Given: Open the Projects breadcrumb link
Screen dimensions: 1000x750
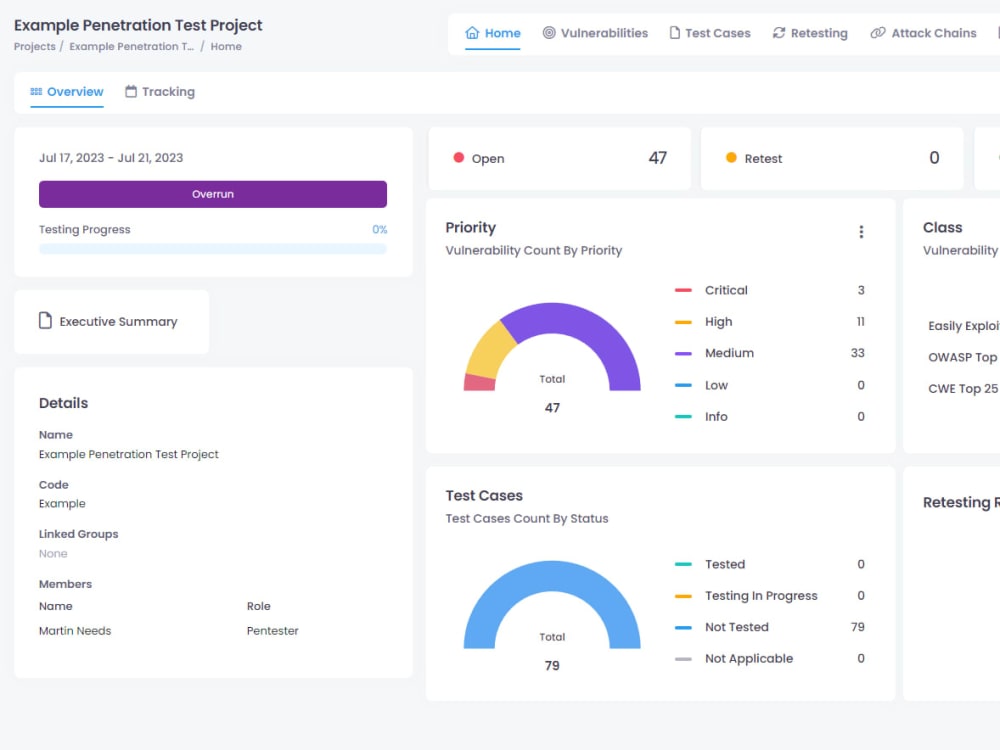Looking at the screenshot, I should tap(34, 46).
